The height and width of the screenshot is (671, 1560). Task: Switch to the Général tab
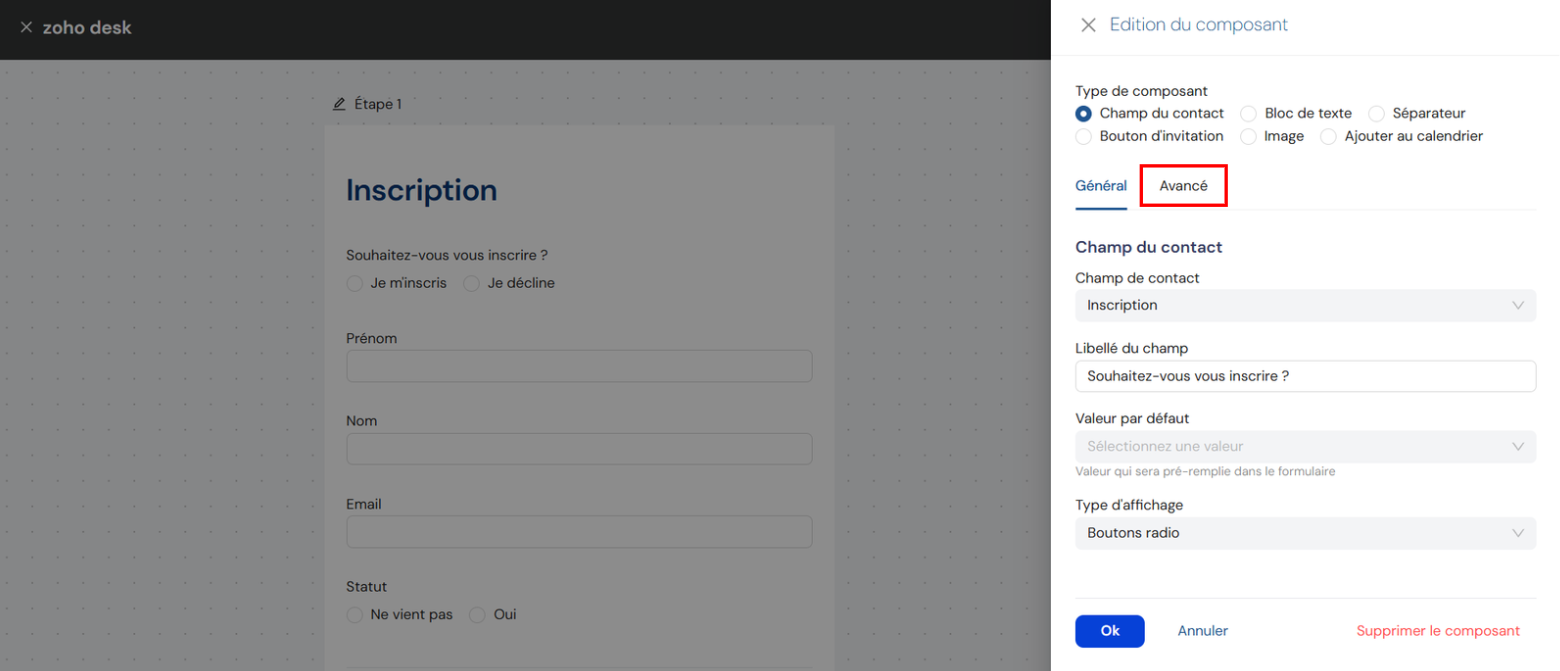click(1101, 186)
